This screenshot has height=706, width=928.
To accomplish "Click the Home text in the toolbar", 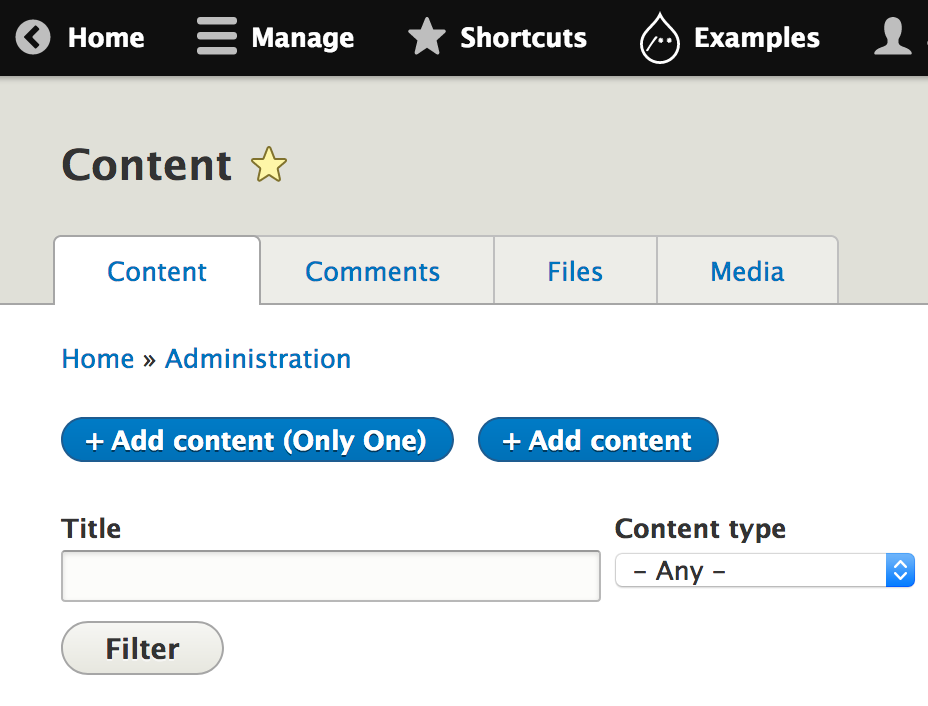I will pyautogui.click(x=106, y=38).
